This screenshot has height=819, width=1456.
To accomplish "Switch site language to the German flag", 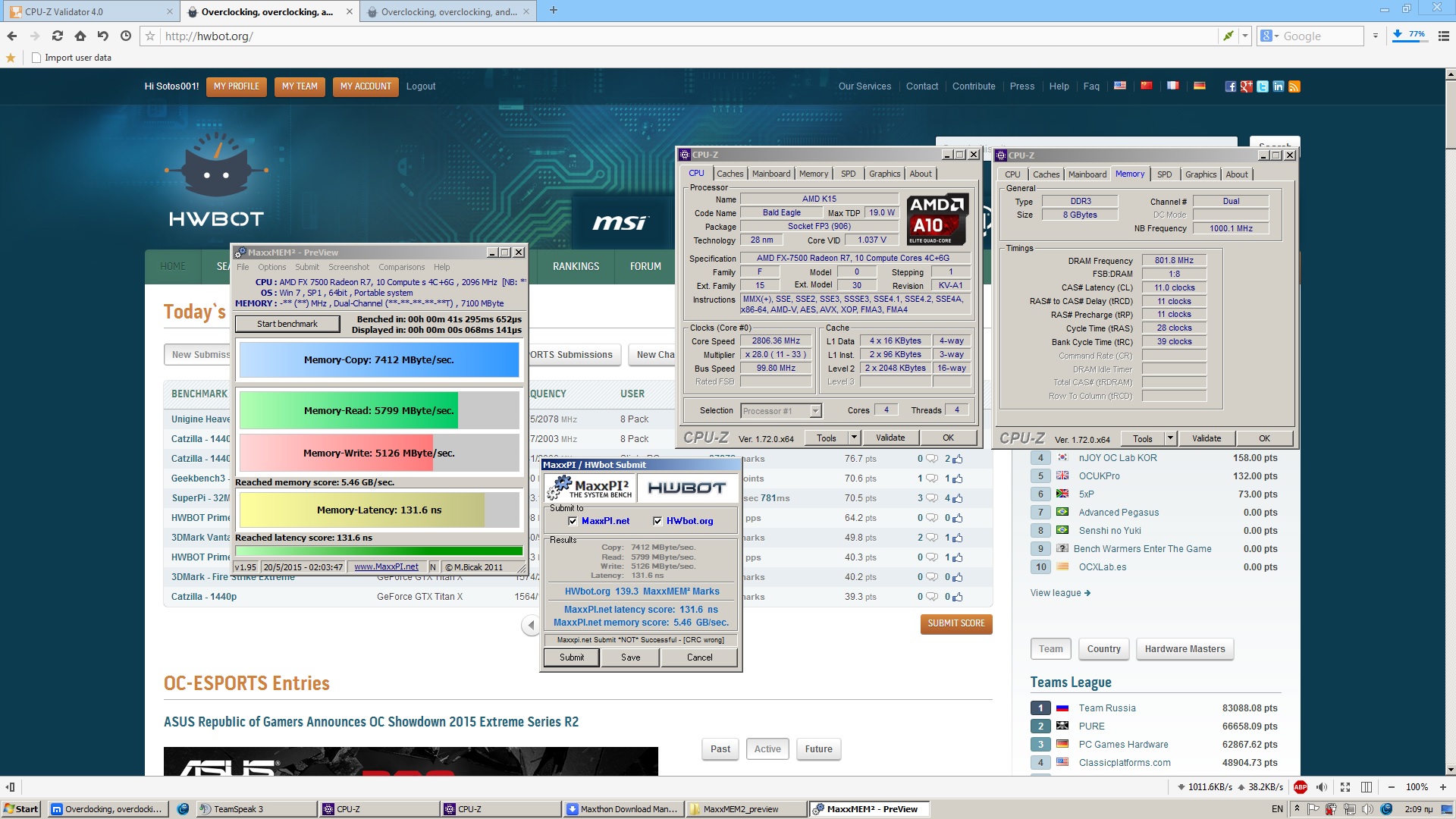I will coord(1200,86).
